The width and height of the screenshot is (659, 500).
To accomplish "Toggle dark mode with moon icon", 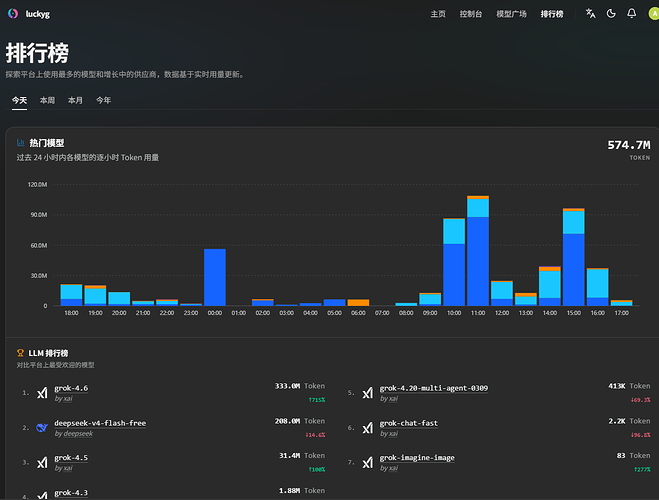I will (x=611, y=13).
